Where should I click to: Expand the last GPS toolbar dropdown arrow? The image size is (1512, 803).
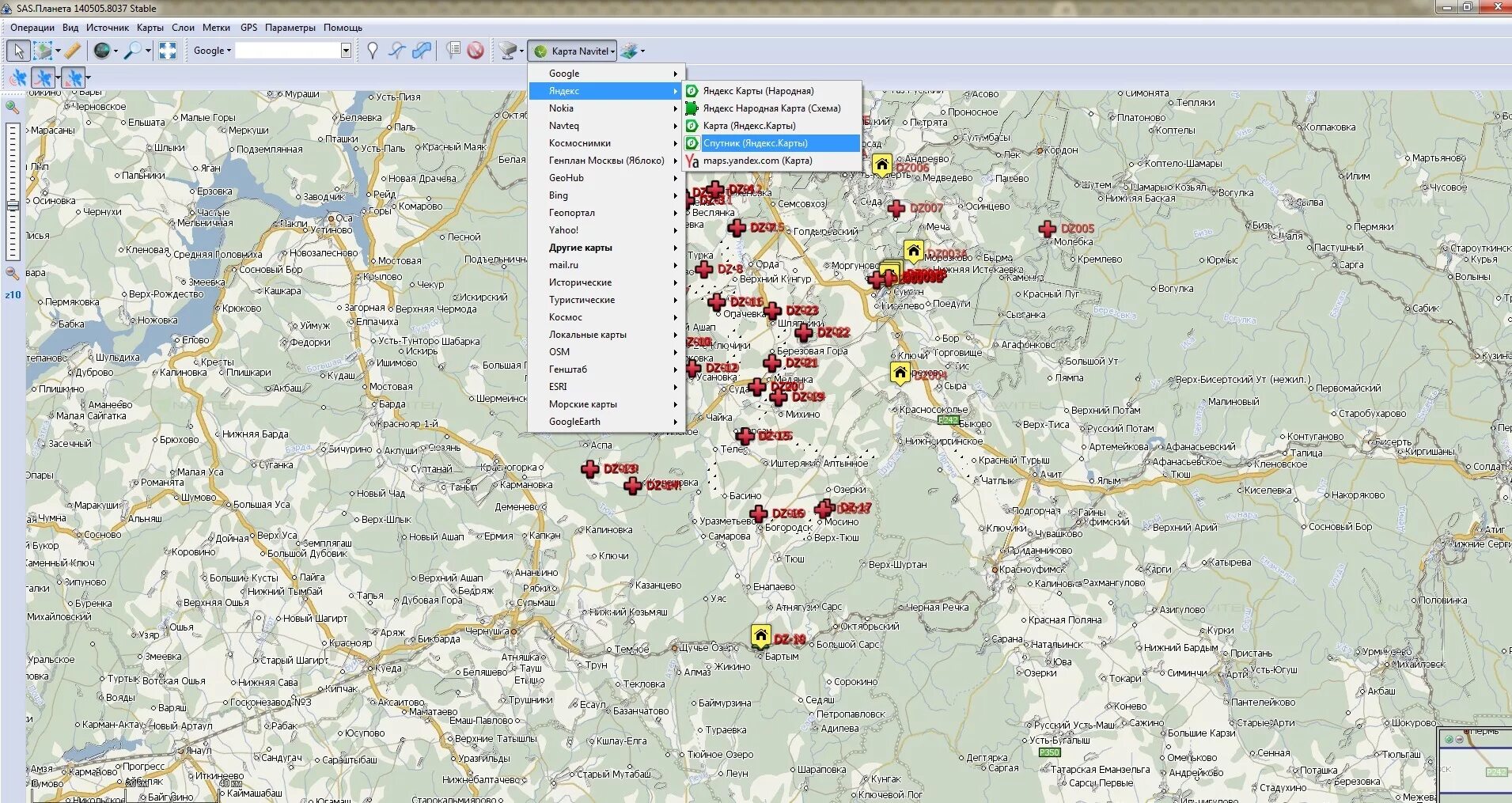(88, 78)
